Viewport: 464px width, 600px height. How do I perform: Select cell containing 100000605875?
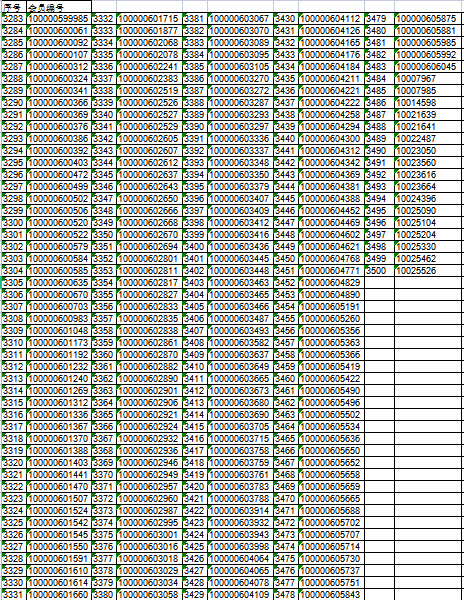(429, 18)
